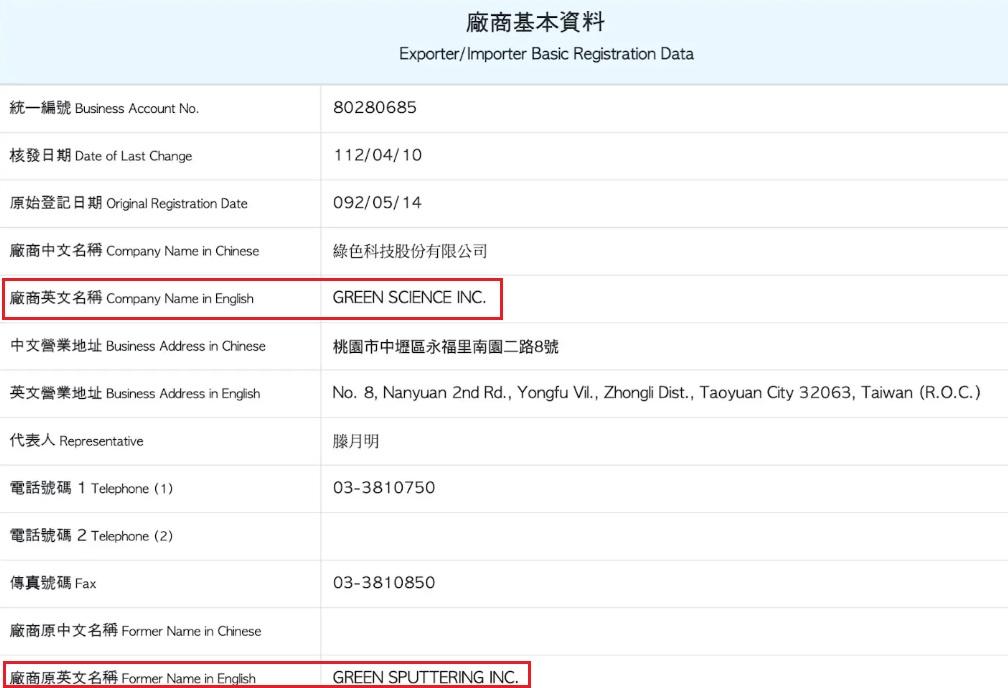The width and height of the screenshot is (1008, 688).
Task: Click the value 'GREEN SPUTTERING INC.'
Action: [x=426, y=677]
